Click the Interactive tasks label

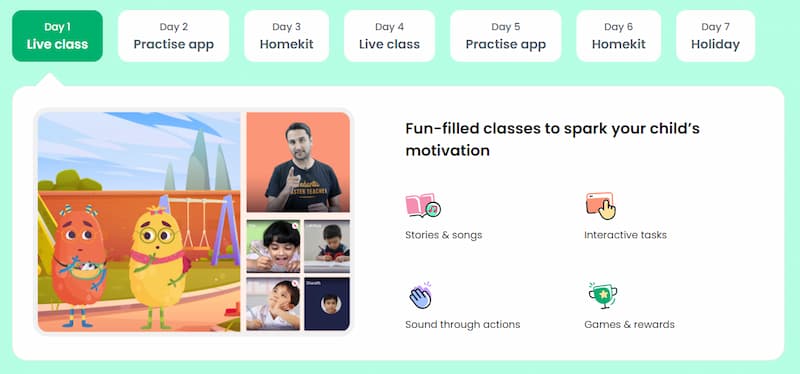(626, 235)
